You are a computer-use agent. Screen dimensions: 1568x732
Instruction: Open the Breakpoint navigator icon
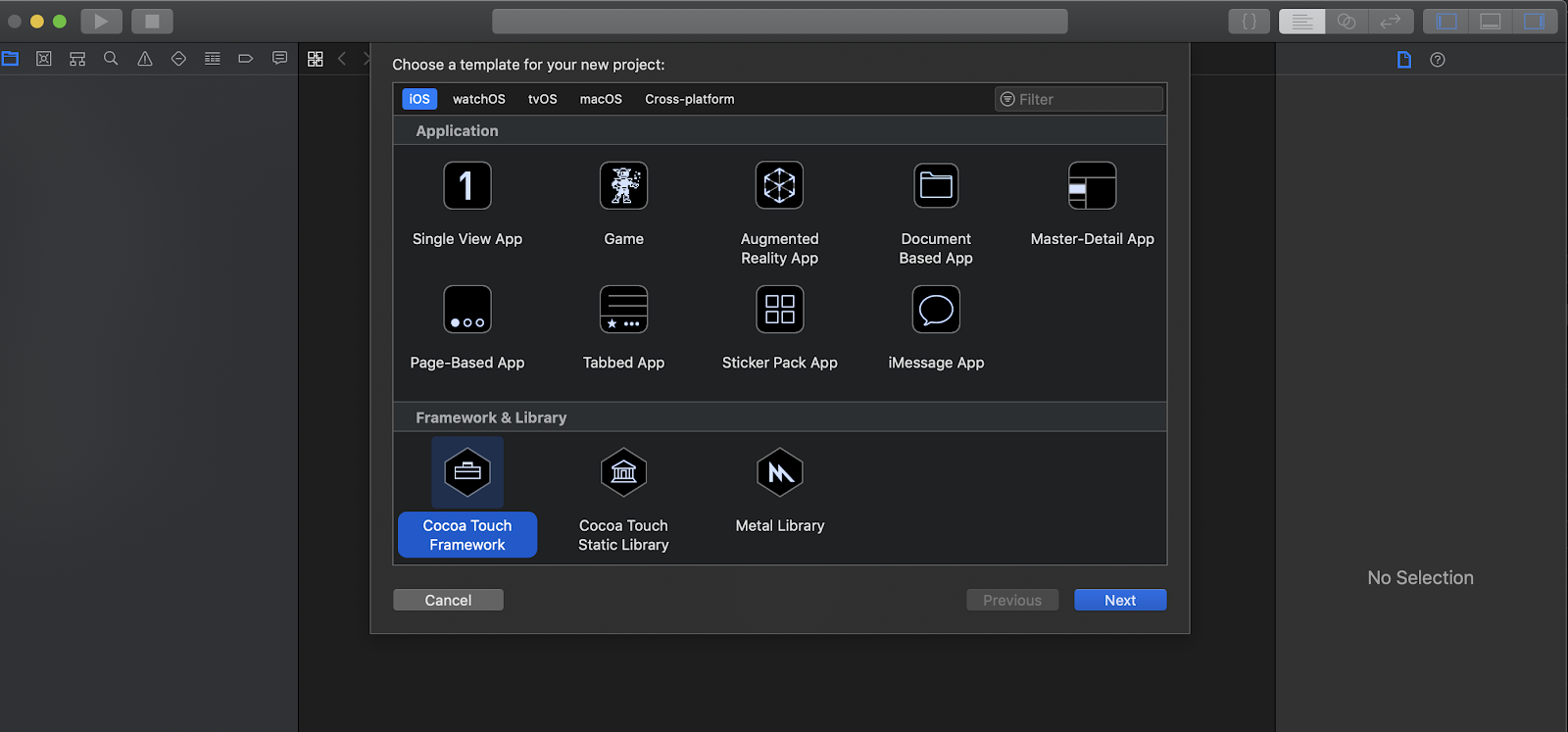246,59
